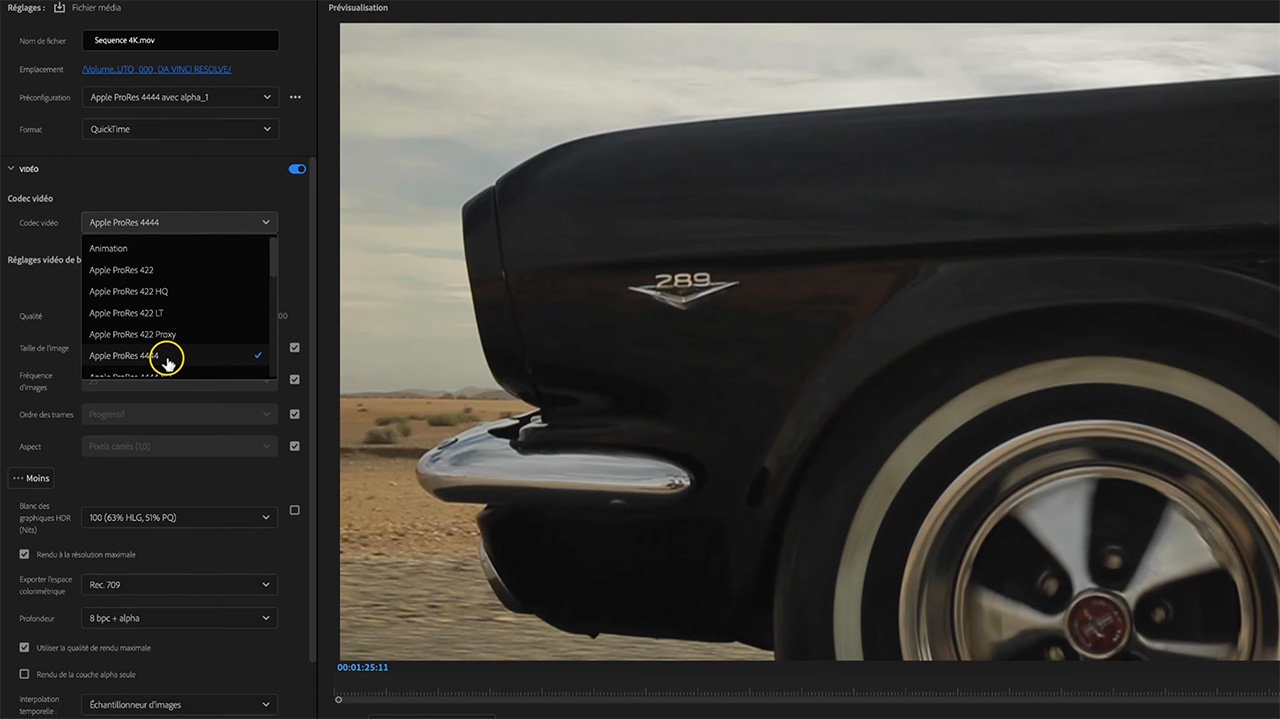Click the Moins button
This screenshot has width=1280, height=719.
(31, 478)
